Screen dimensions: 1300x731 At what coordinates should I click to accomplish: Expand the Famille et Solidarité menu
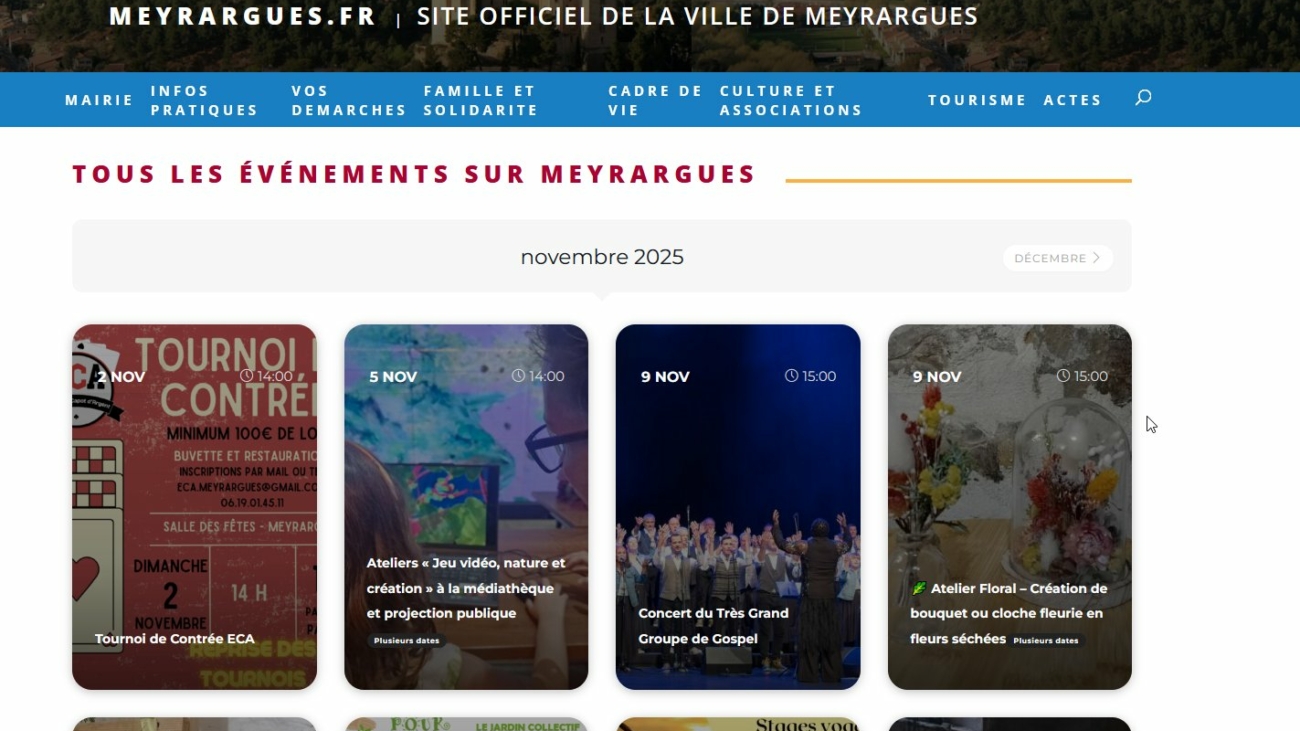pyautogui.click(x=481, y=100)
